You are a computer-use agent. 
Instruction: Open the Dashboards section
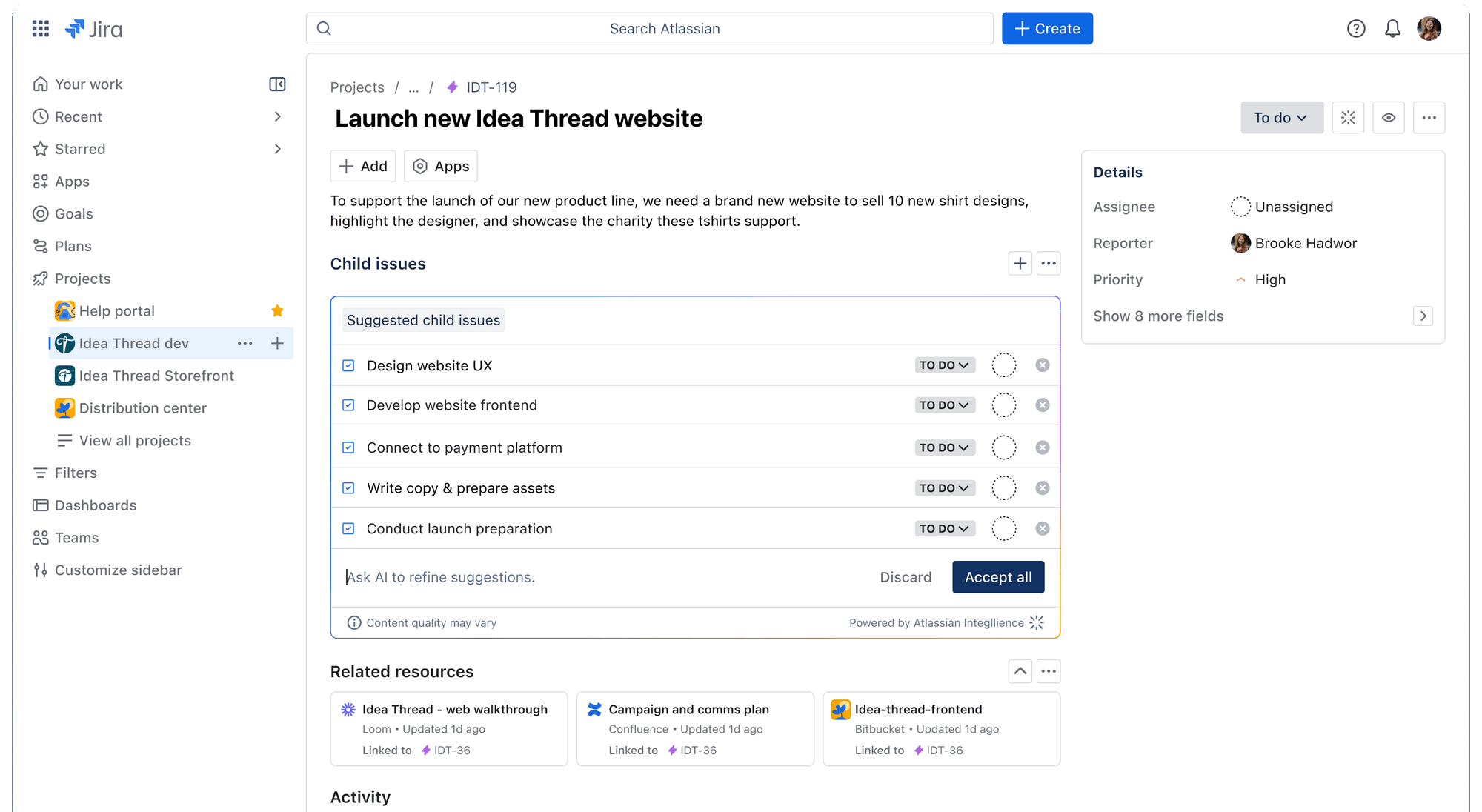coord(95,505)
